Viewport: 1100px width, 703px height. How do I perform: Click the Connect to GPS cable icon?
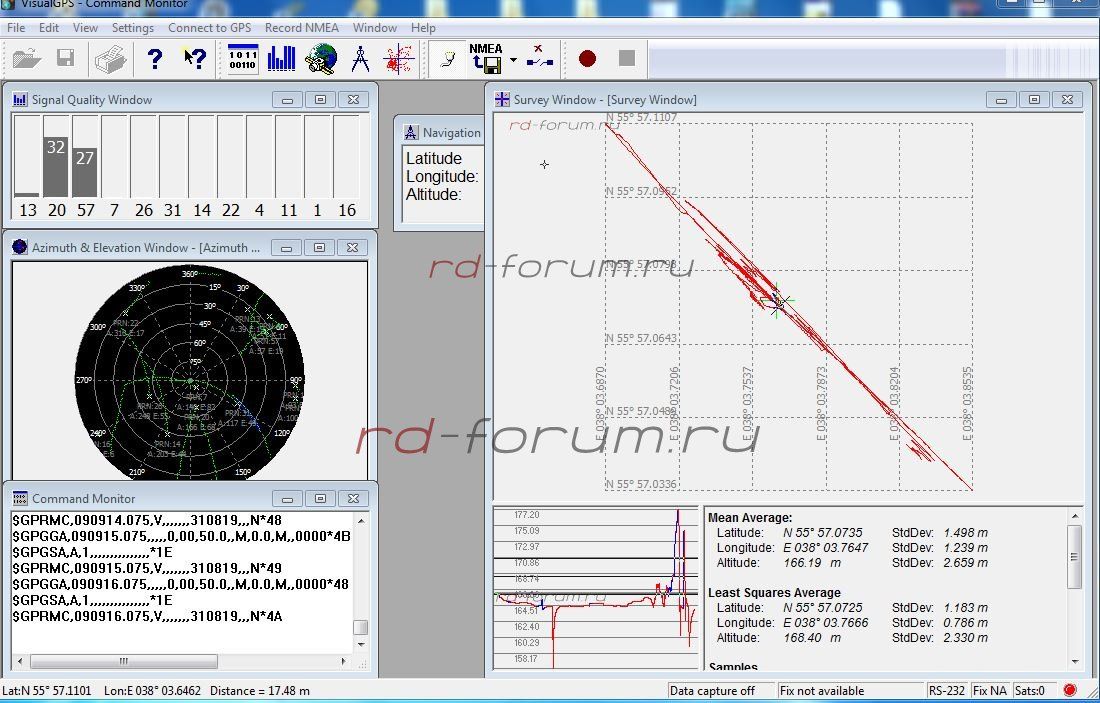click(449, 59)
